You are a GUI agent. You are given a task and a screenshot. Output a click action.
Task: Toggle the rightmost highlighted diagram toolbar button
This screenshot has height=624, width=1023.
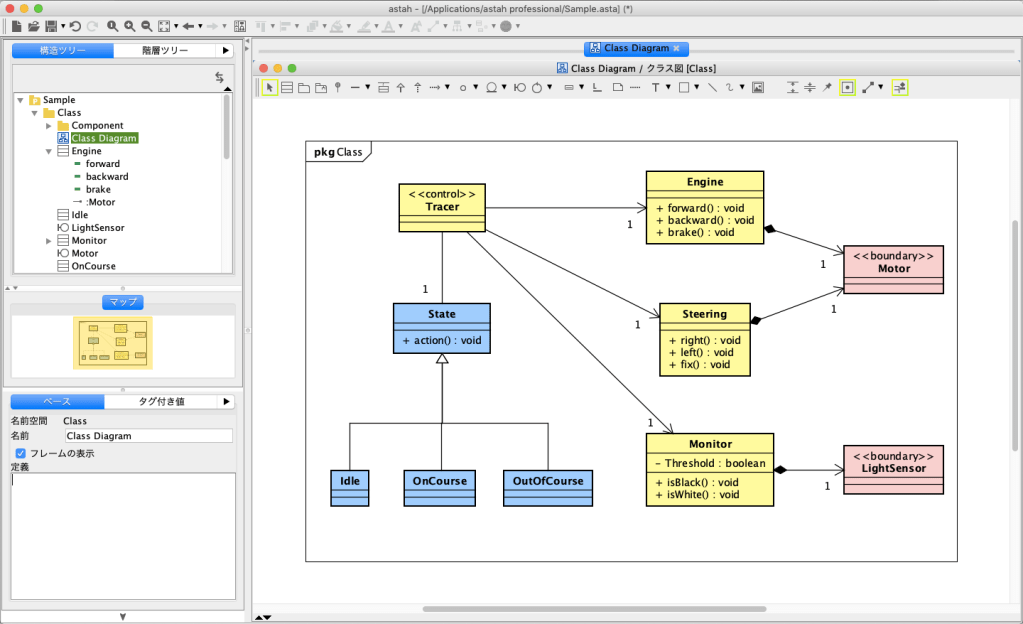(899, 88)
